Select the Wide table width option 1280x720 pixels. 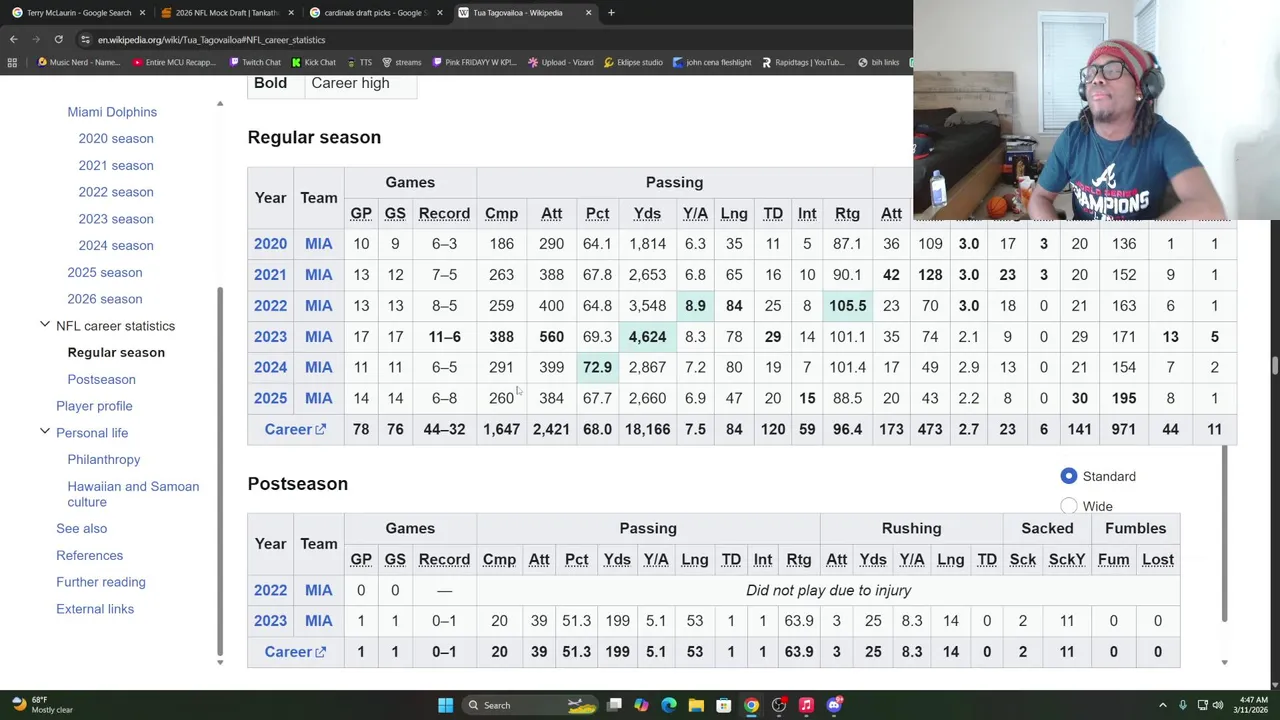click(x=1069, y=506)
